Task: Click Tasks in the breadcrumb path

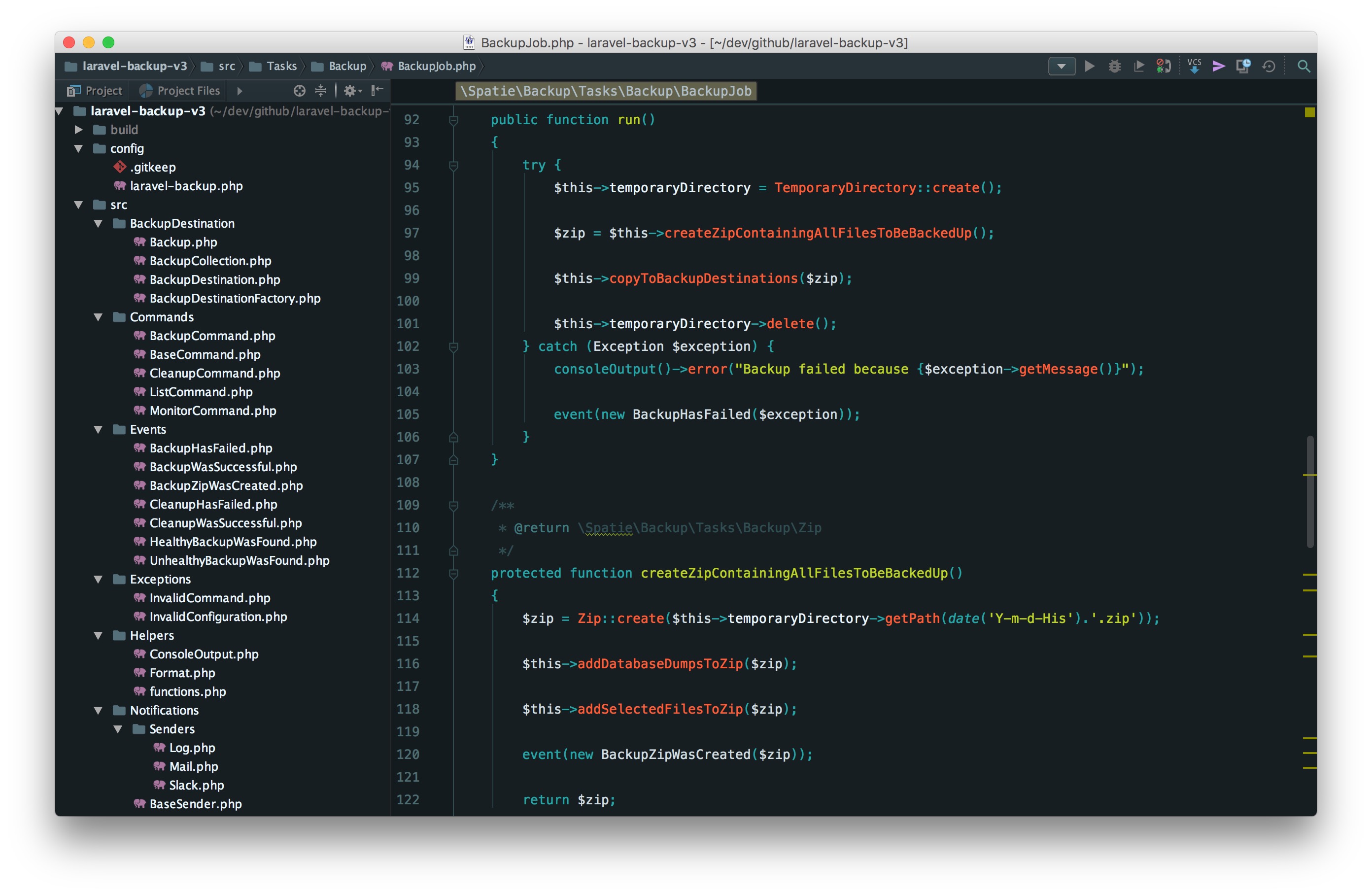Action: click(281, 67)
